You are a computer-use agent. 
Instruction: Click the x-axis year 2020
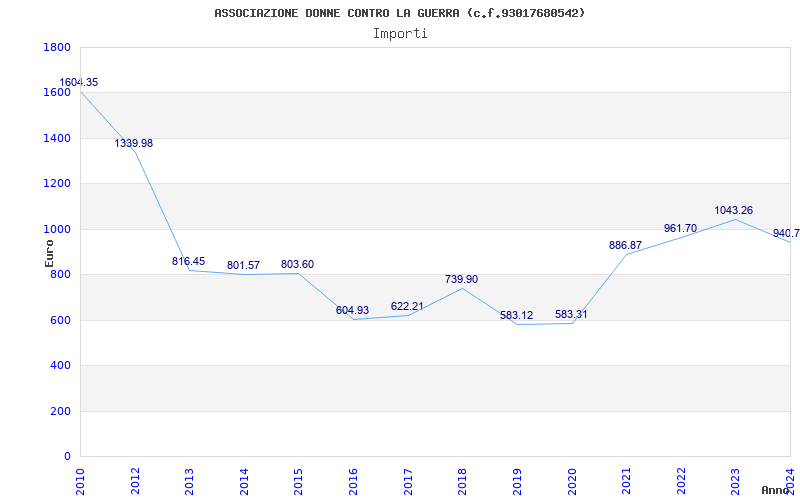571,481
